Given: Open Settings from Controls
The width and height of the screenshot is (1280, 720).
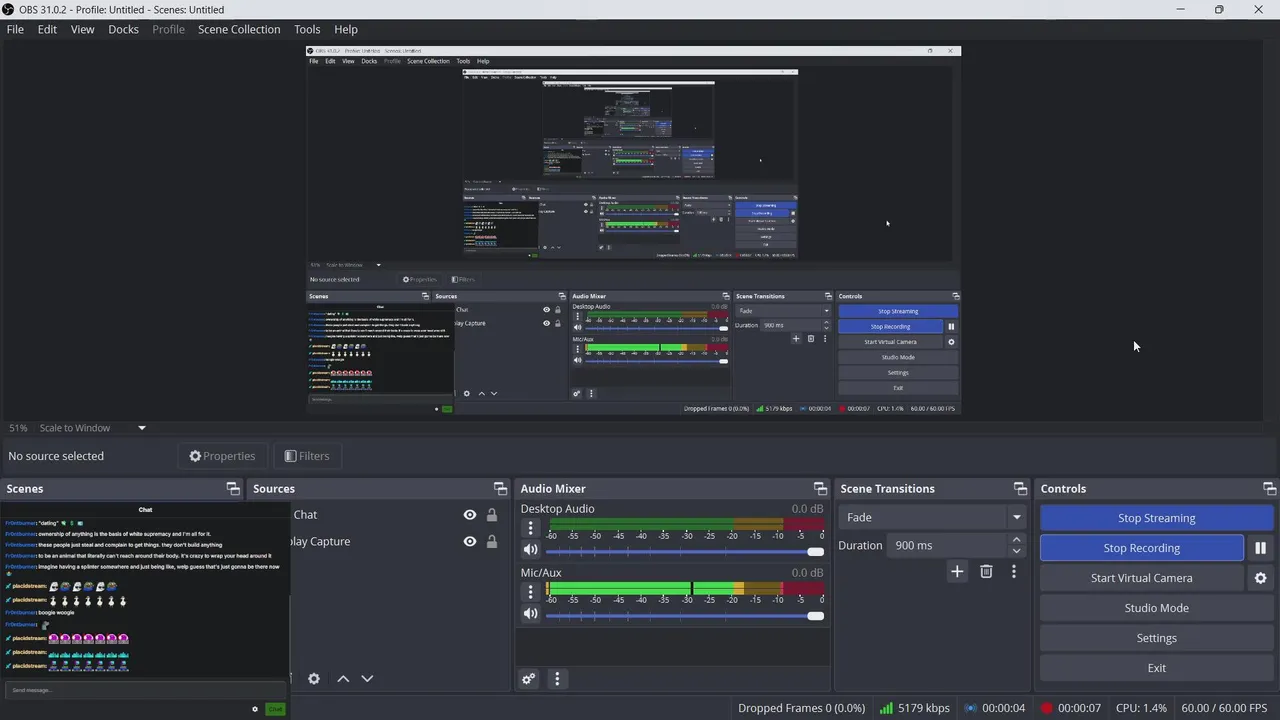Looking at the screenshot, I should pyautogui.click(x=1157, y=638).
